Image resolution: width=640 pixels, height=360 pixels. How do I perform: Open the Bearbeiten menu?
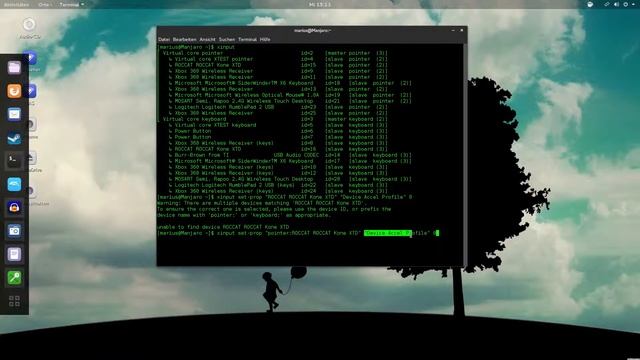tap(184, 40)
